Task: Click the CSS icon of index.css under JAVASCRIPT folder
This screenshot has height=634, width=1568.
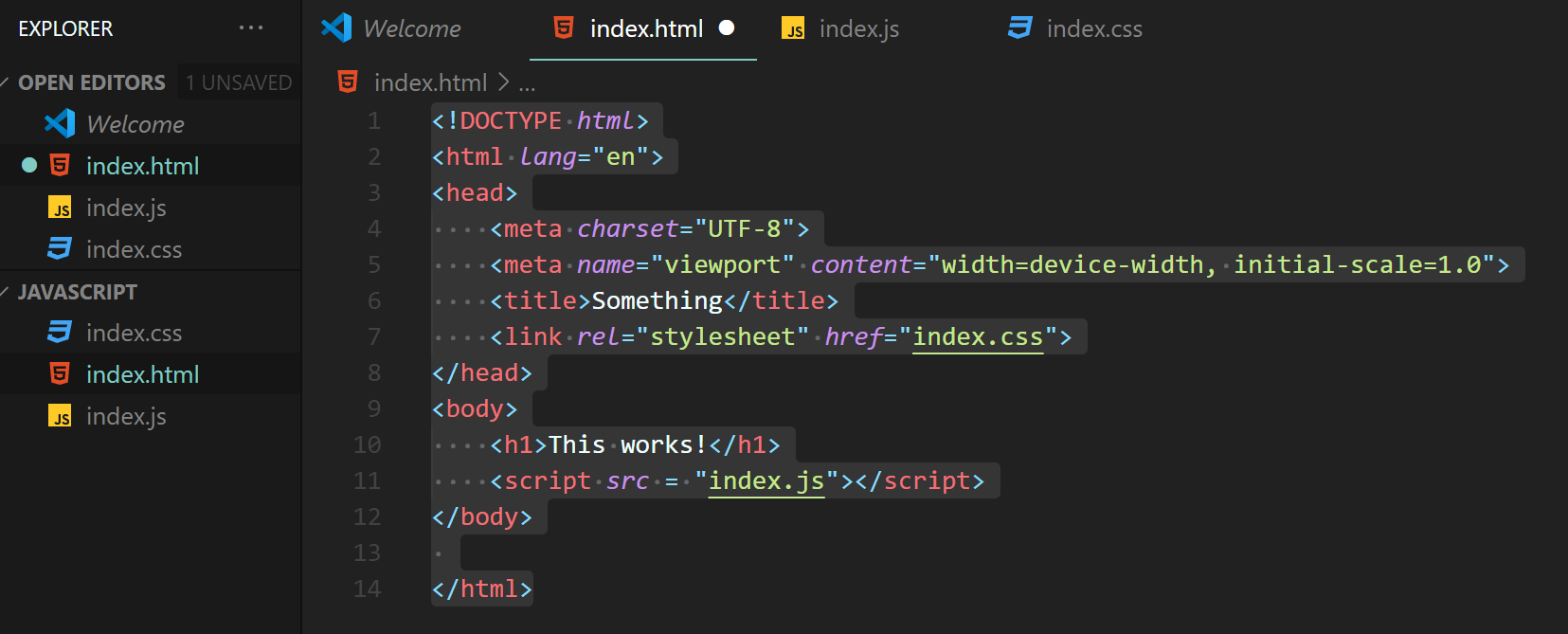Action: tap(60, 333)
